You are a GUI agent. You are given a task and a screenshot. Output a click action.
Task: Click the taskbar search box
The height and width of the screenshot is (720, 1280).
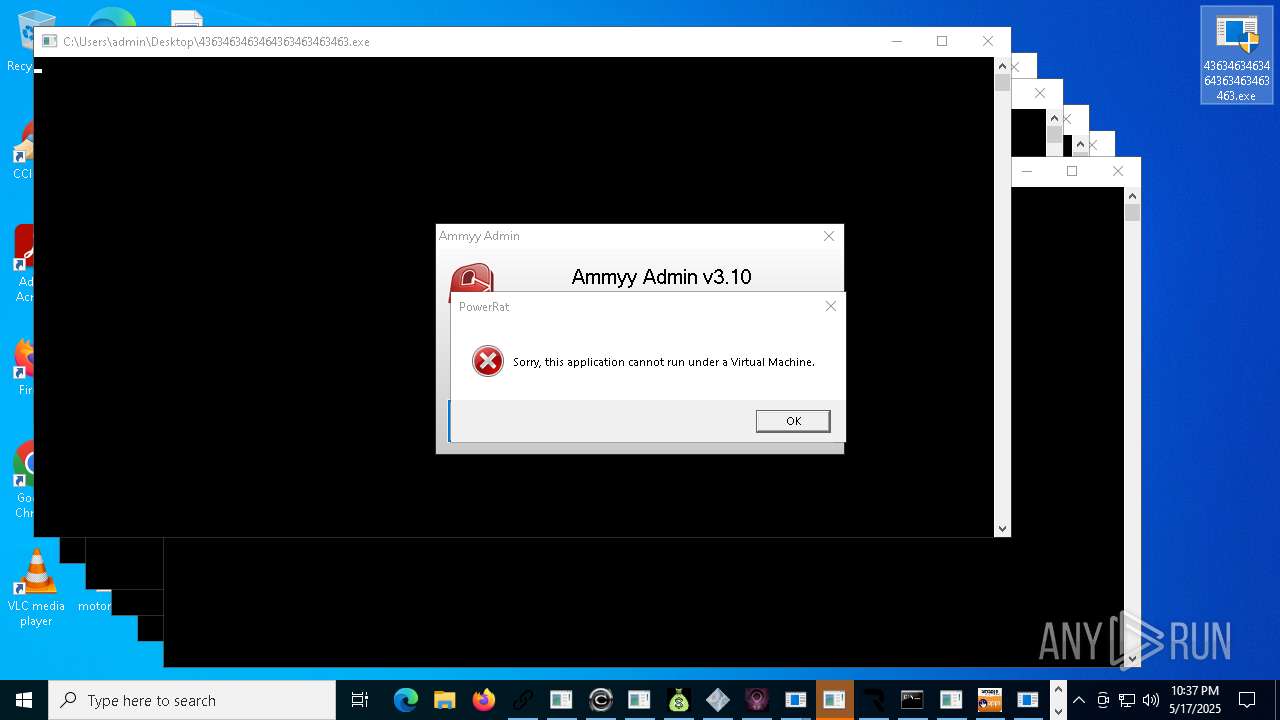(x=192, y=700)
